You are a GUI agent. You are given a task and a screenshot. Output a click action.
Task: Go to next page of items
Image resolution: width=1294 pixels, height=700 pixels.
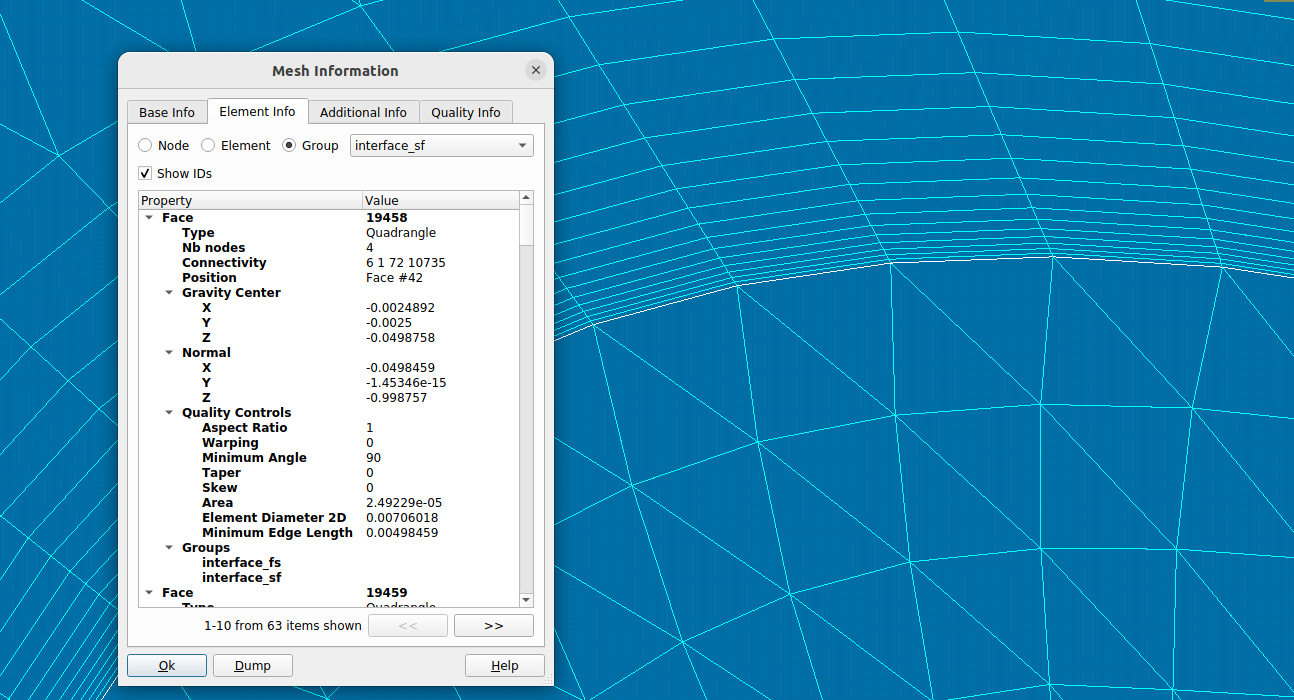tap(493, 625)
